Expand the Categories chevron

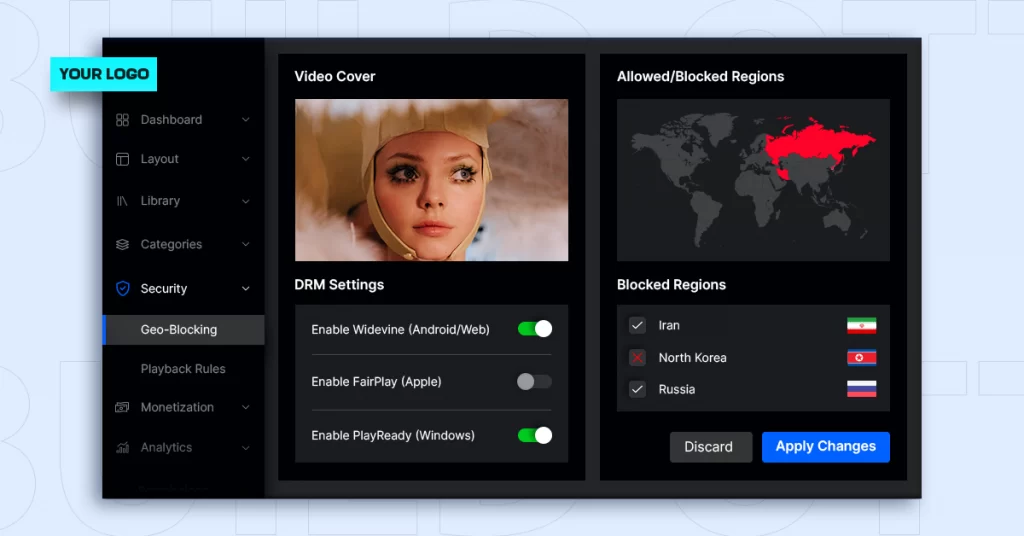pyautogui.click(x=246, y=244)
